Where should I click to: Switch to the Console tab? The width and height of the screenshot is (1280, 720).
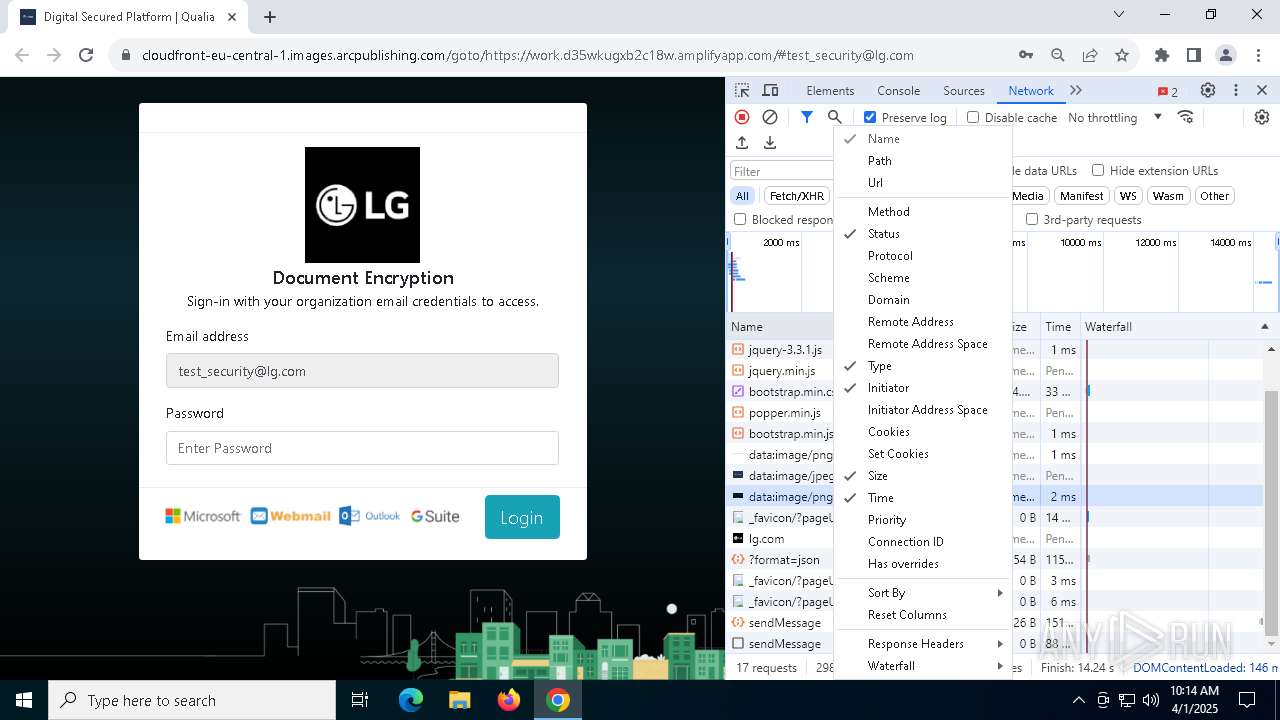898,90
